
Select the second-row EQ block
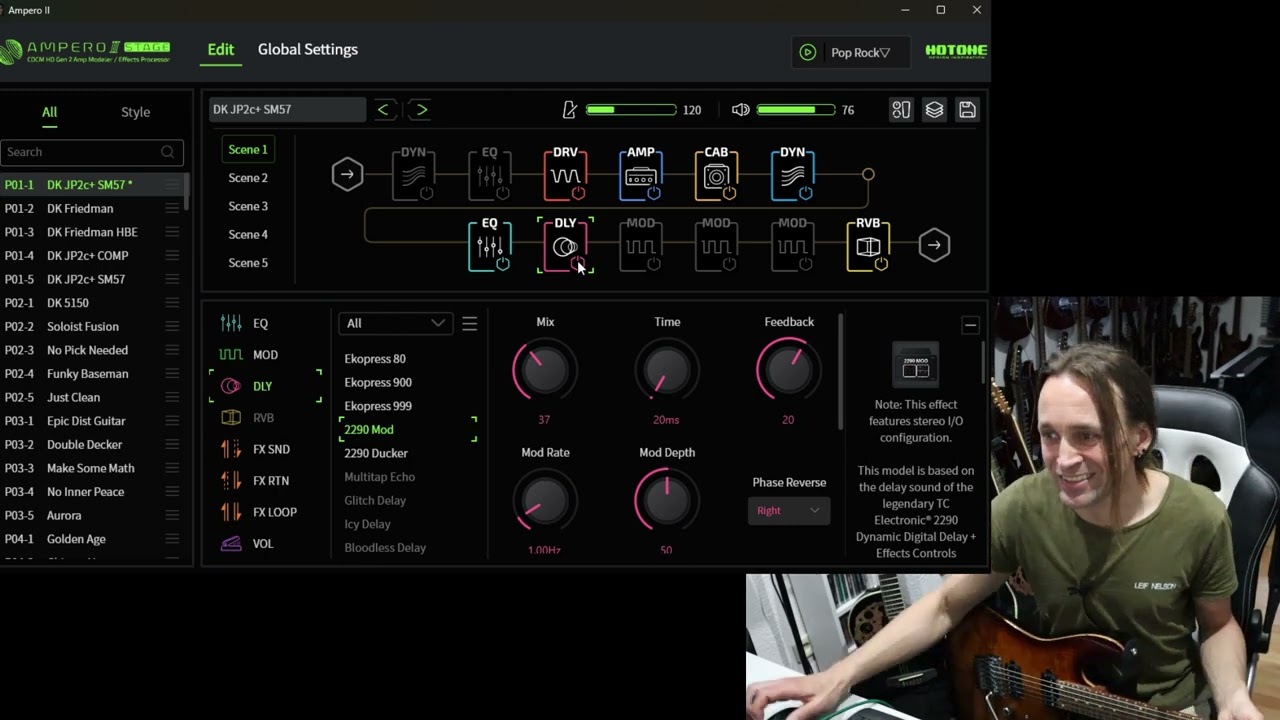tap(489, 245)
